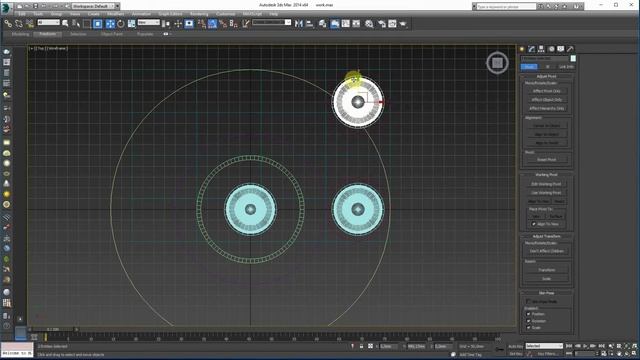Collapse the Adjust Transform rollout
This screenshot has height=360, width=640.
tap(547, 236)
